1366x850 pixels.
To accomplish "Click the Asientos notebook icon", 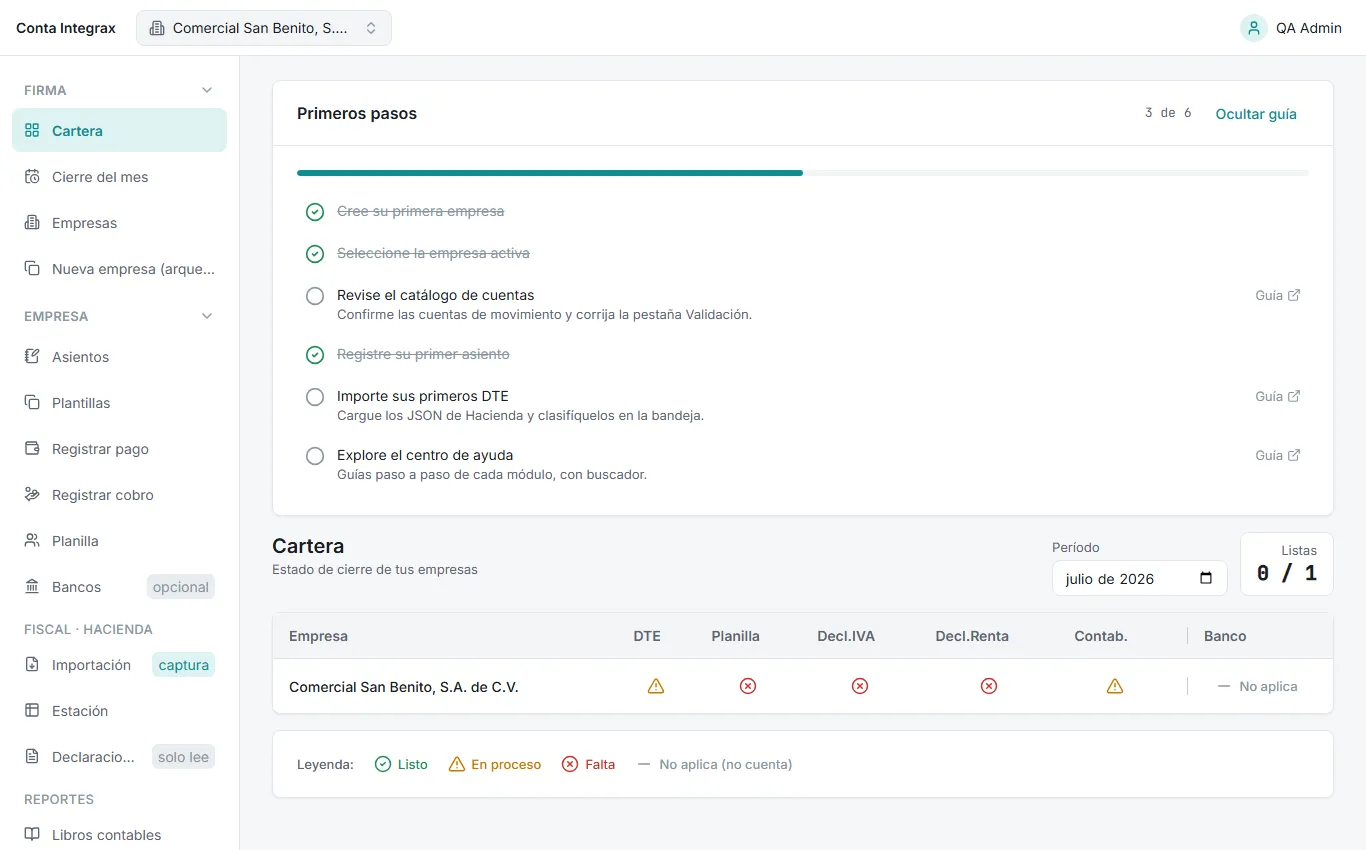I will [32, 356].
